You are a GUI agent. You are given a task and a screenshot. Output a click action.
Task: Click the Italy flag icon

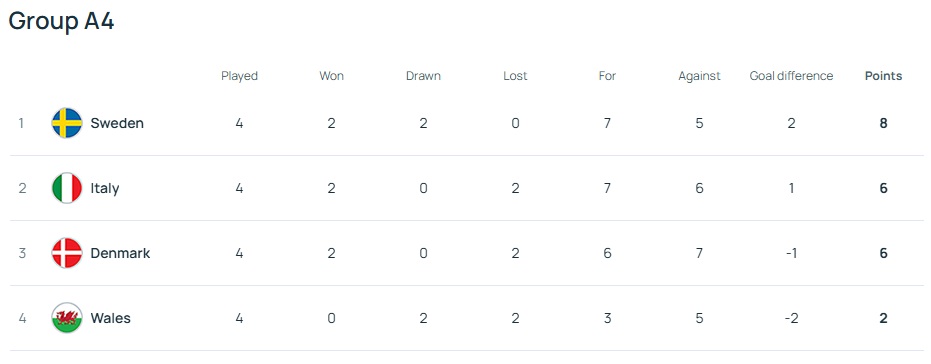pyautogui.click(x=67, y=188)
